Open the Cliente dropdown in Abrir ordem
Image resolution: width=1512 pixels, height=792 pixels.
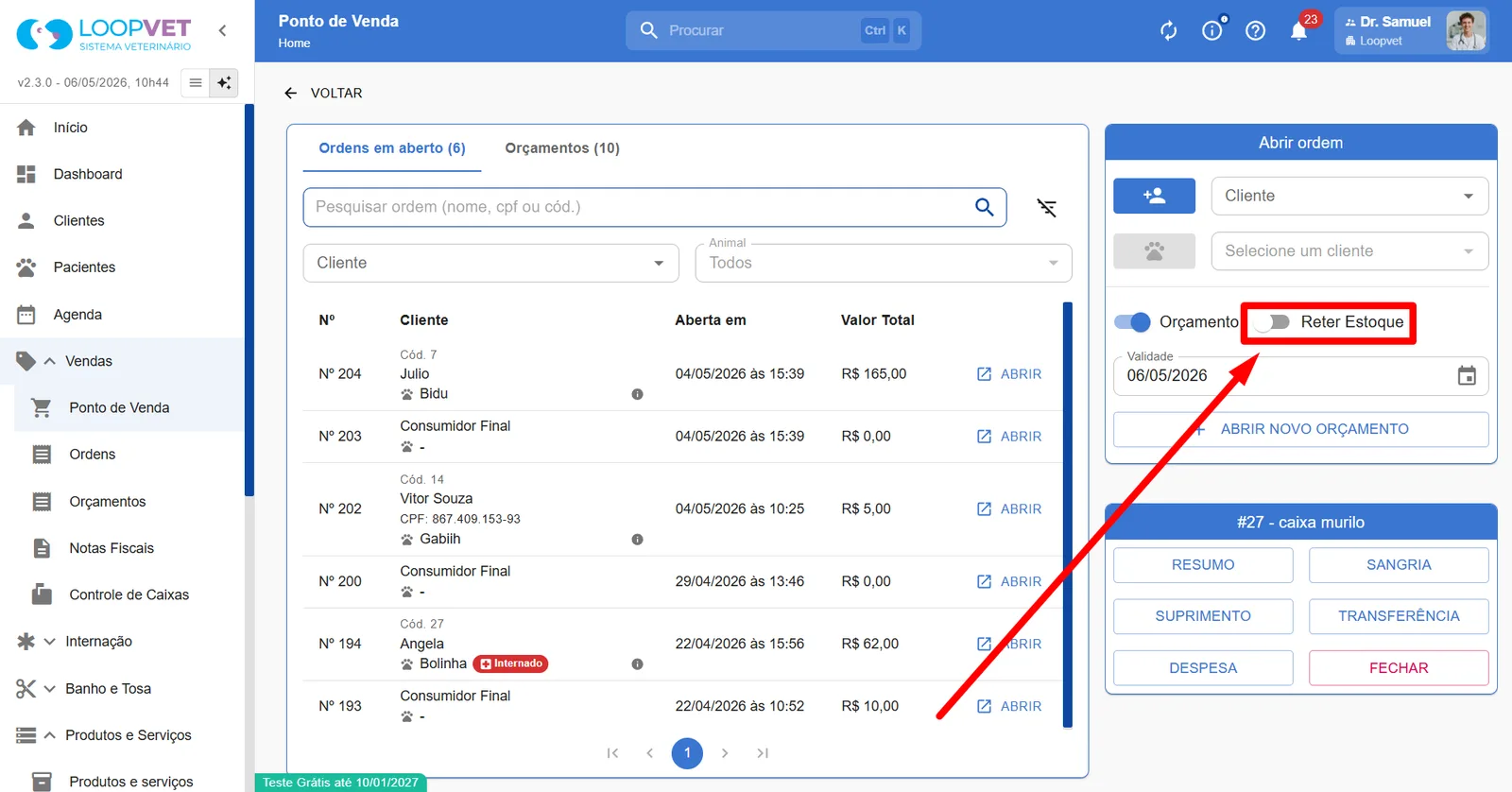pyautogui.click(x=1349, y=196)
